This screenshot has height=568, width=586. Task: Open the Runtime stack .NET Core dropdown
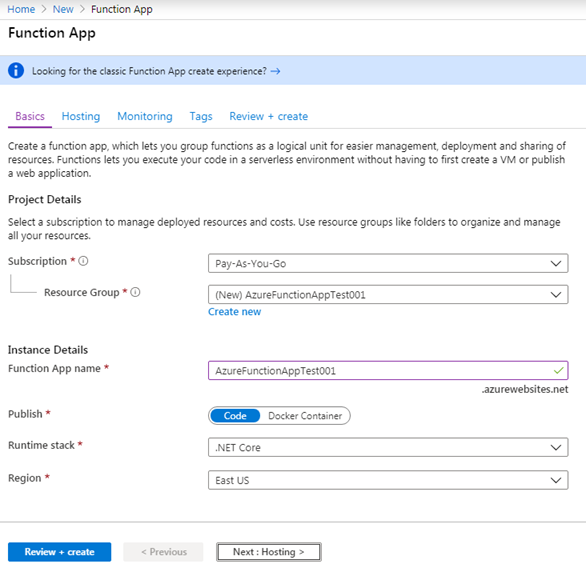pyautogui.click(x=388, y=447)
